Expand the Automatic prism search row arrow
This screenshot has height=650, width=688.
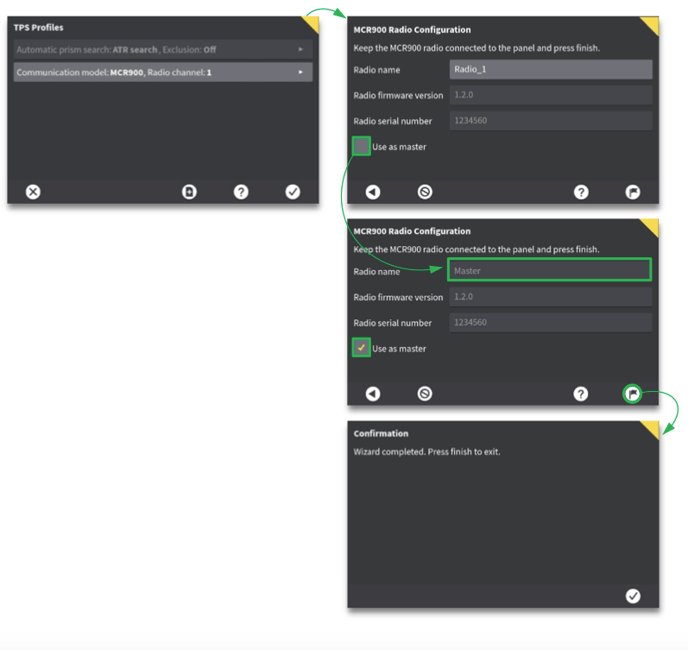tap(301, 49)
